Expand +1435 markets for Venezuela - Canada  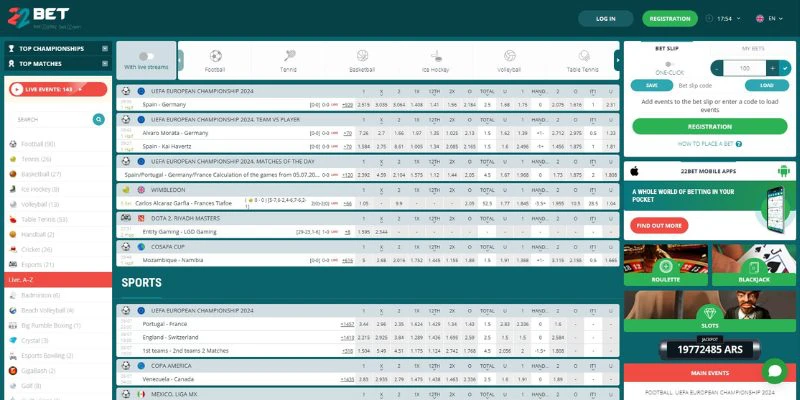pos(347,379)
